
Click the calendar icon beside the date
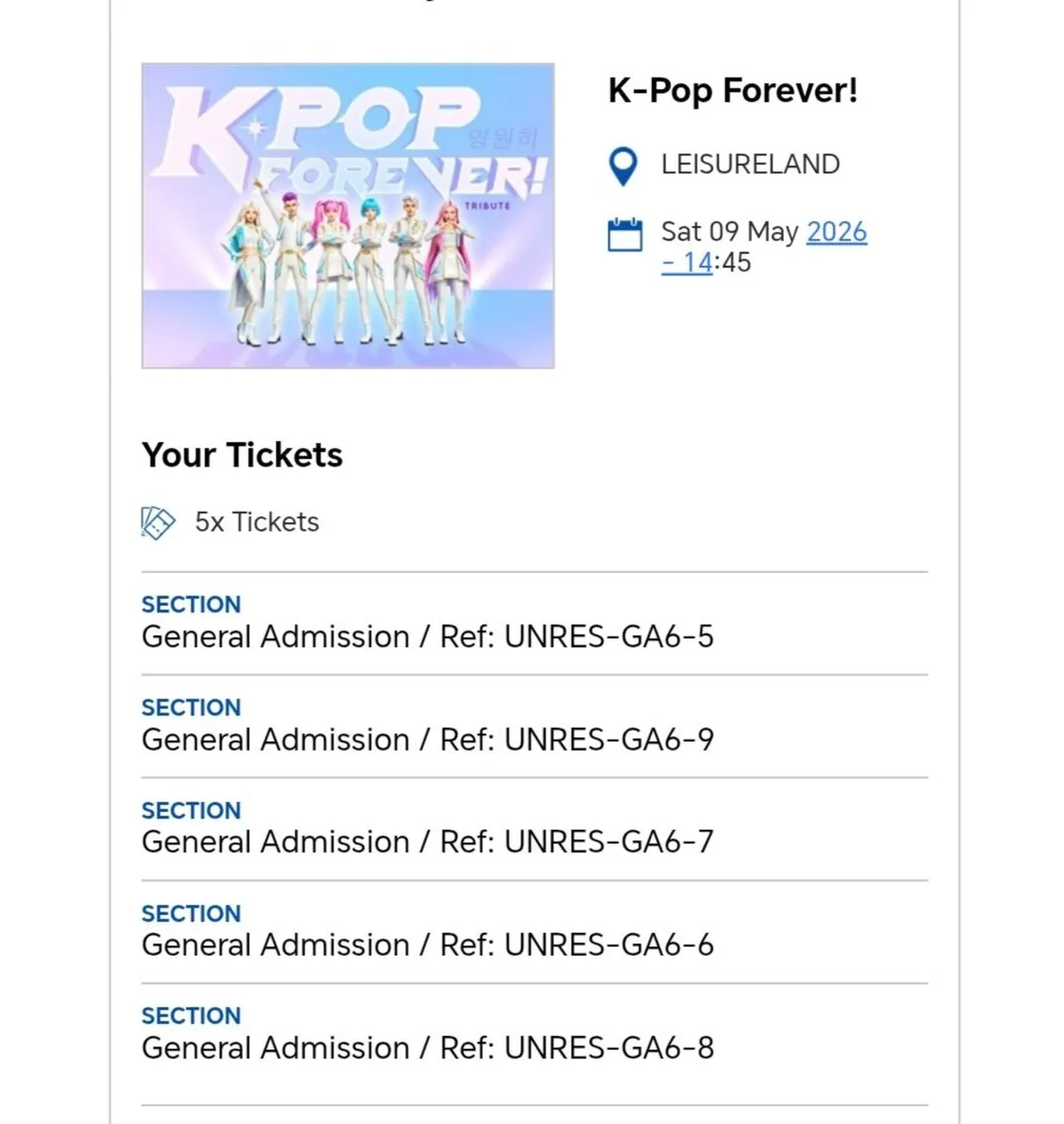pos(626,234)
